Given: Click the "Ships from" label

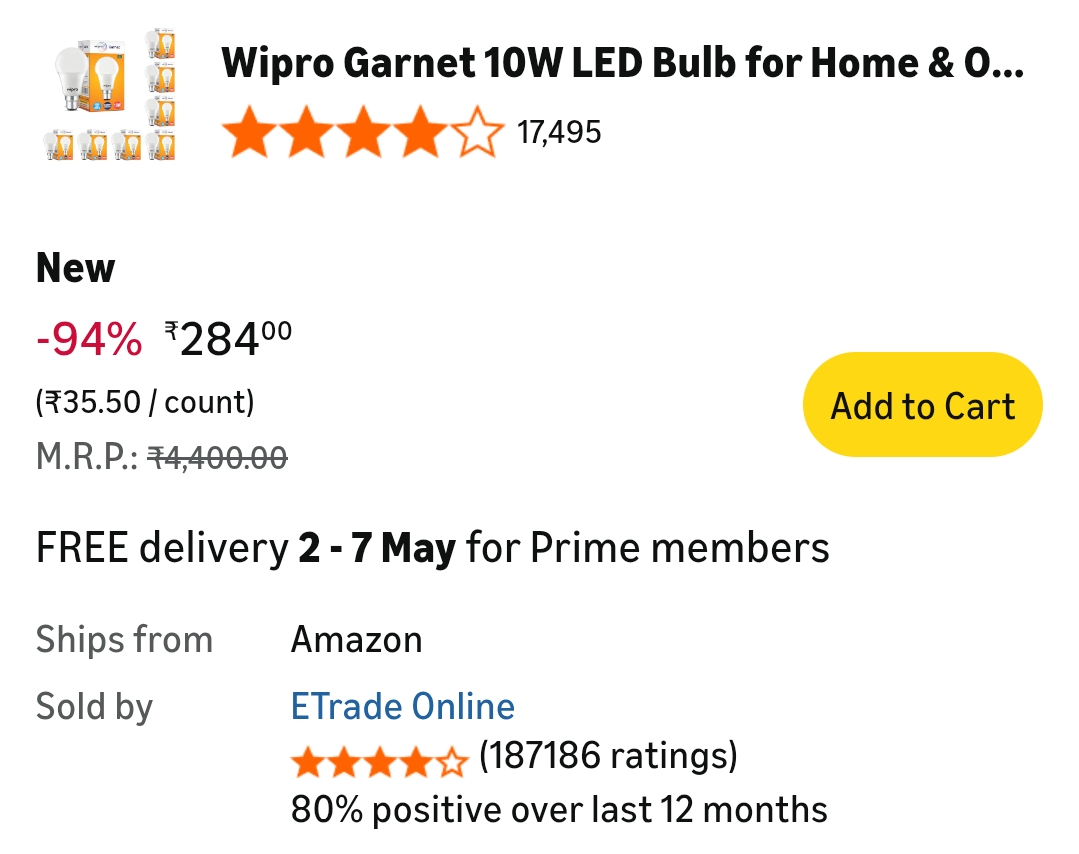Looking at the screenshot, I should pos(124,639).
